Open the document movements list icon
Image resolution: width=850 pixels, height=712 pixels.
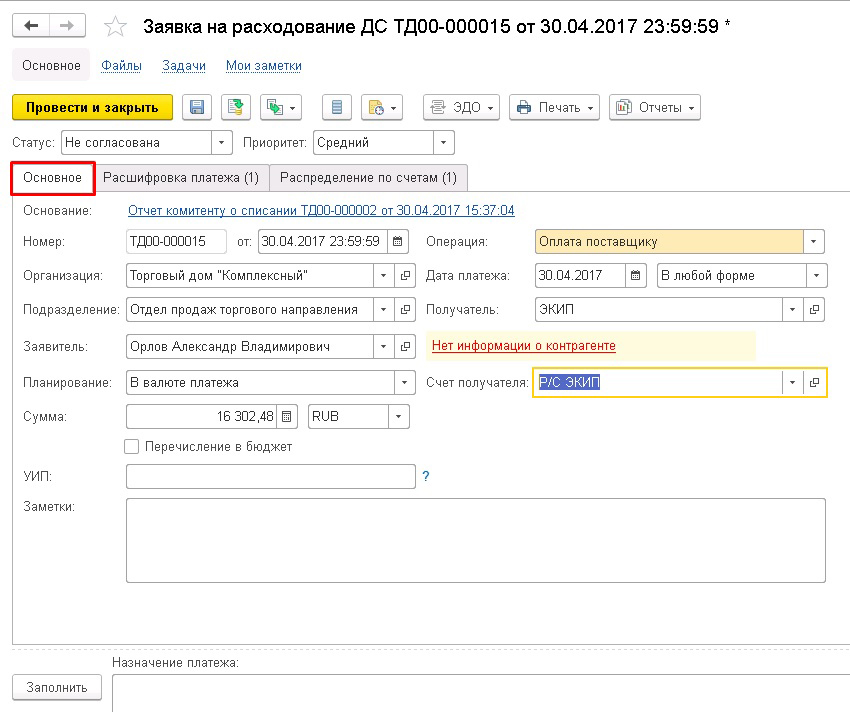337,108
